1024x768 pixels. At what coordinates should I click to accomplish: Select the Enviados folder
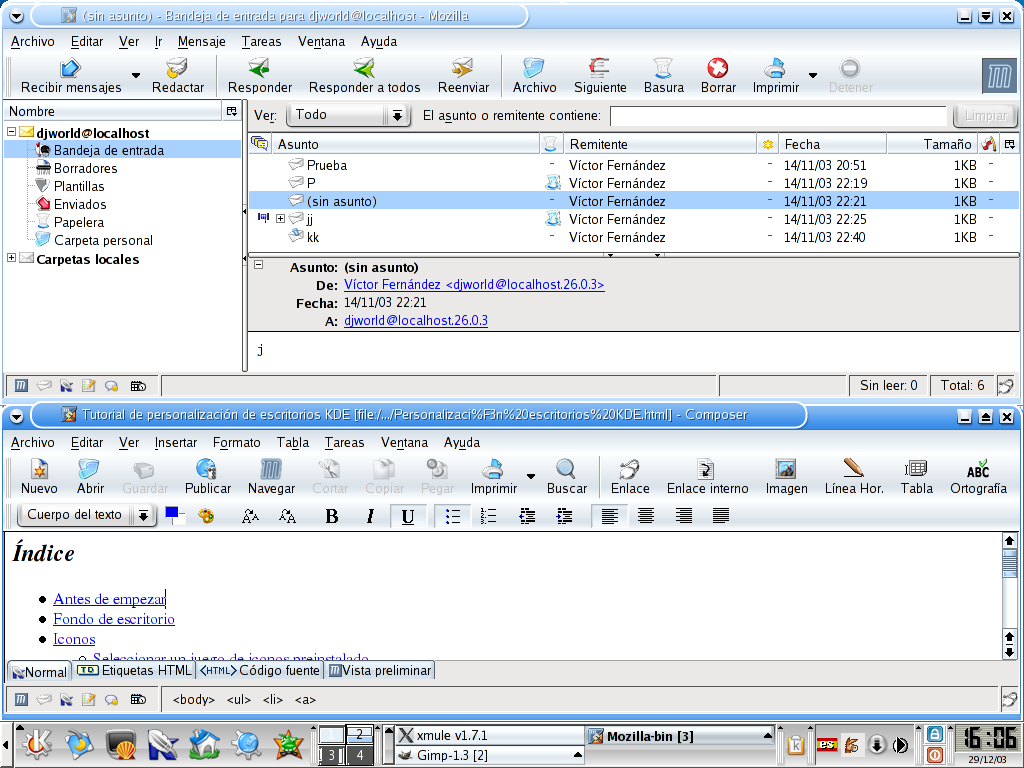point(79,204)
